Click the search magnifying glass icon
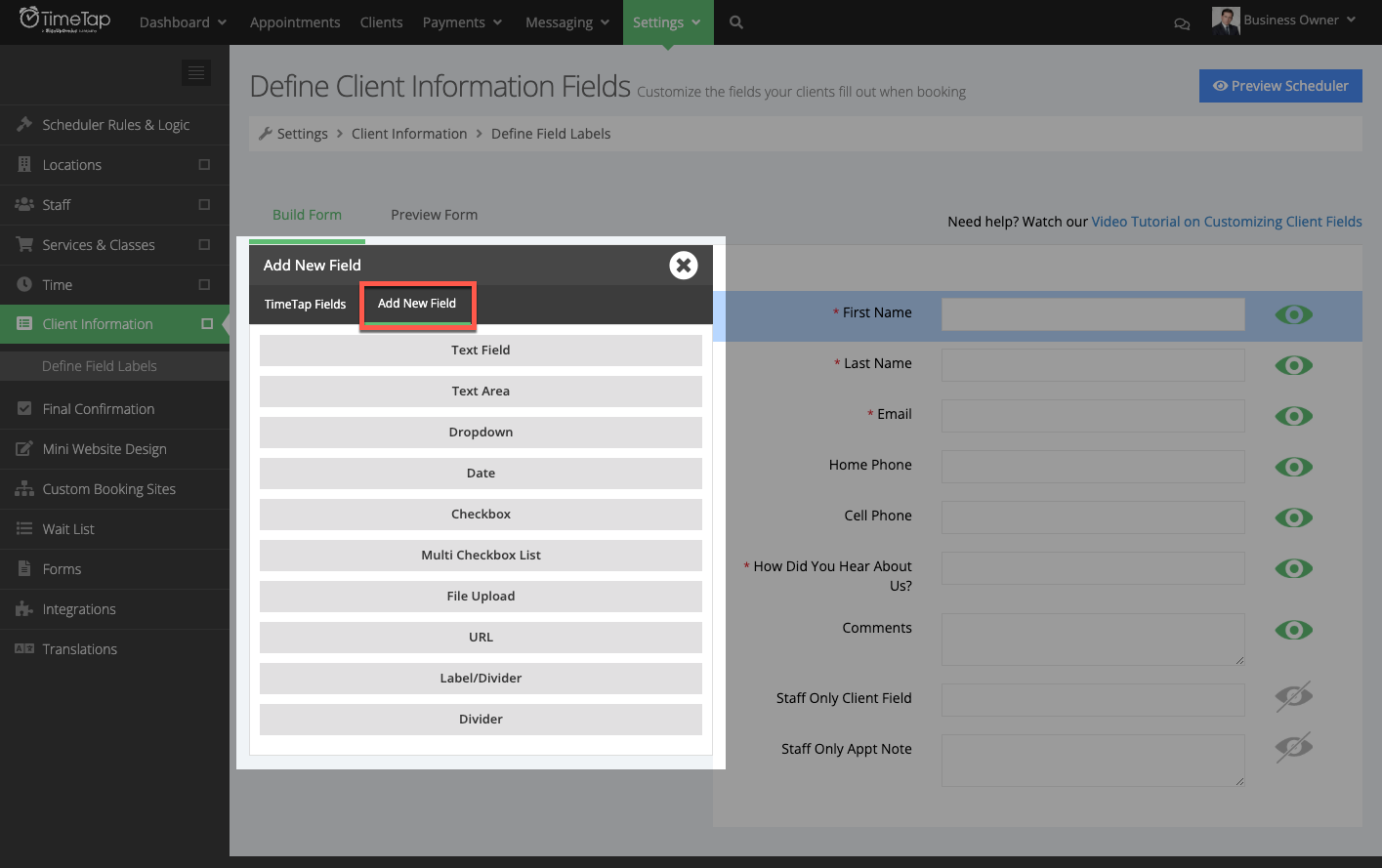The image size is (1382, 868). pos(735,21)
